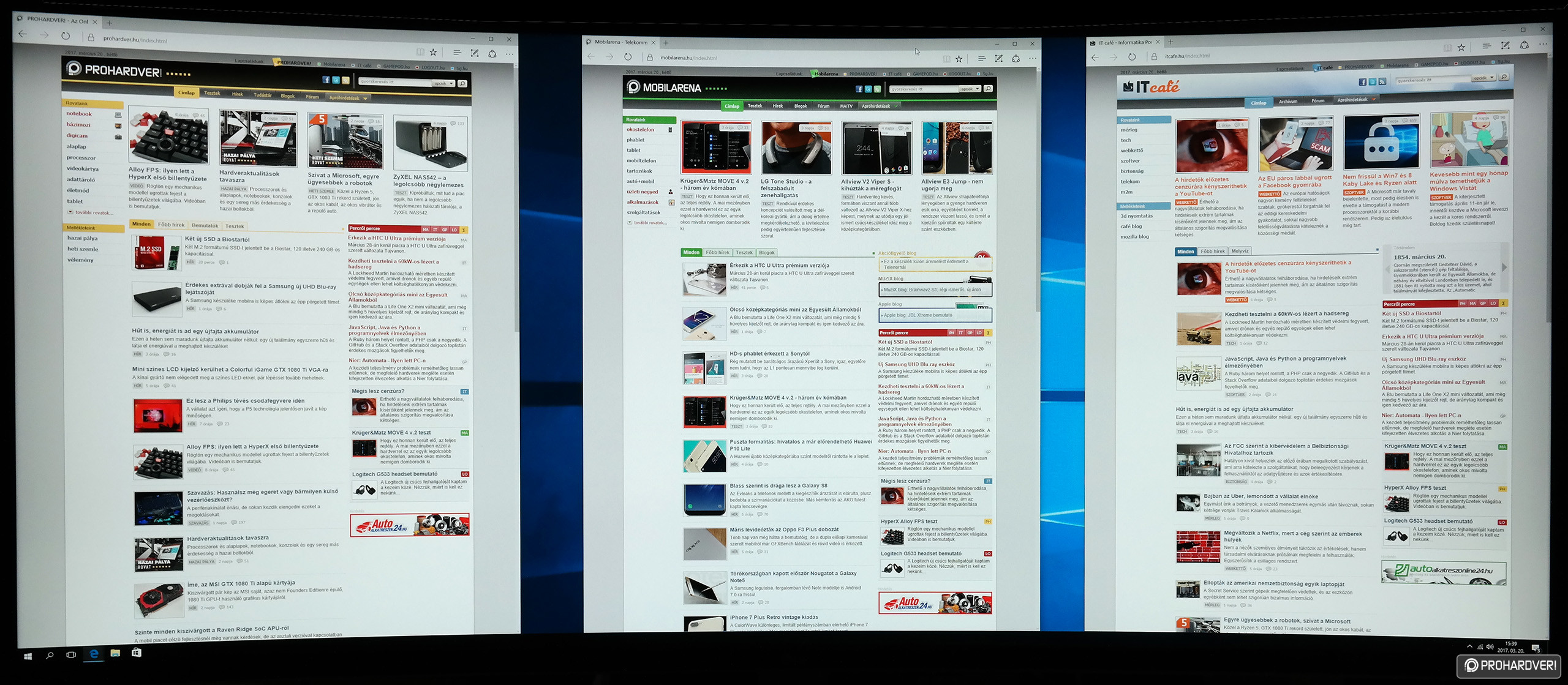Open the biztonság category on IT café
Screen dimensions: 1568x685
pyautogui.click(x=1132, y=171)
